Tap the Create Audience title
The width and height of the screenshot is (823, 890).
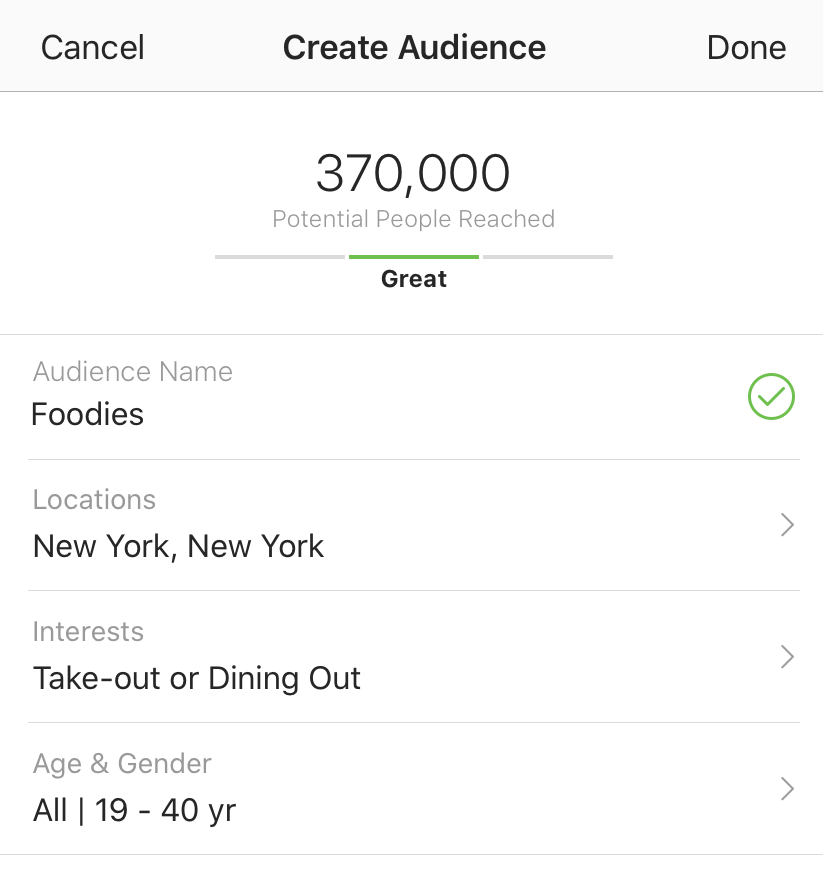click(x=414, y=47)
